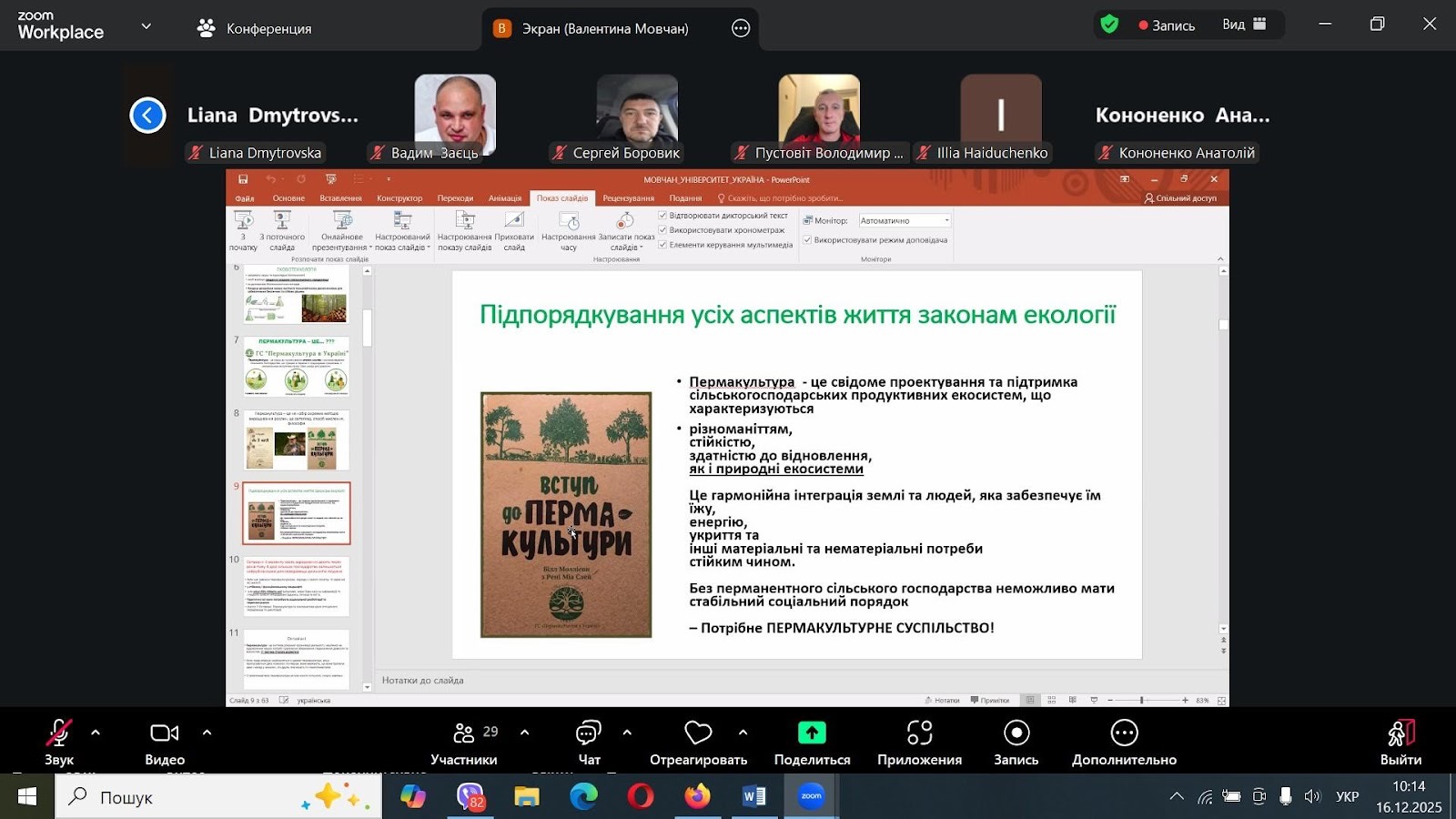Open the Приложения apps icon
Screen dimensions: 1456x819
click(919, 733)
